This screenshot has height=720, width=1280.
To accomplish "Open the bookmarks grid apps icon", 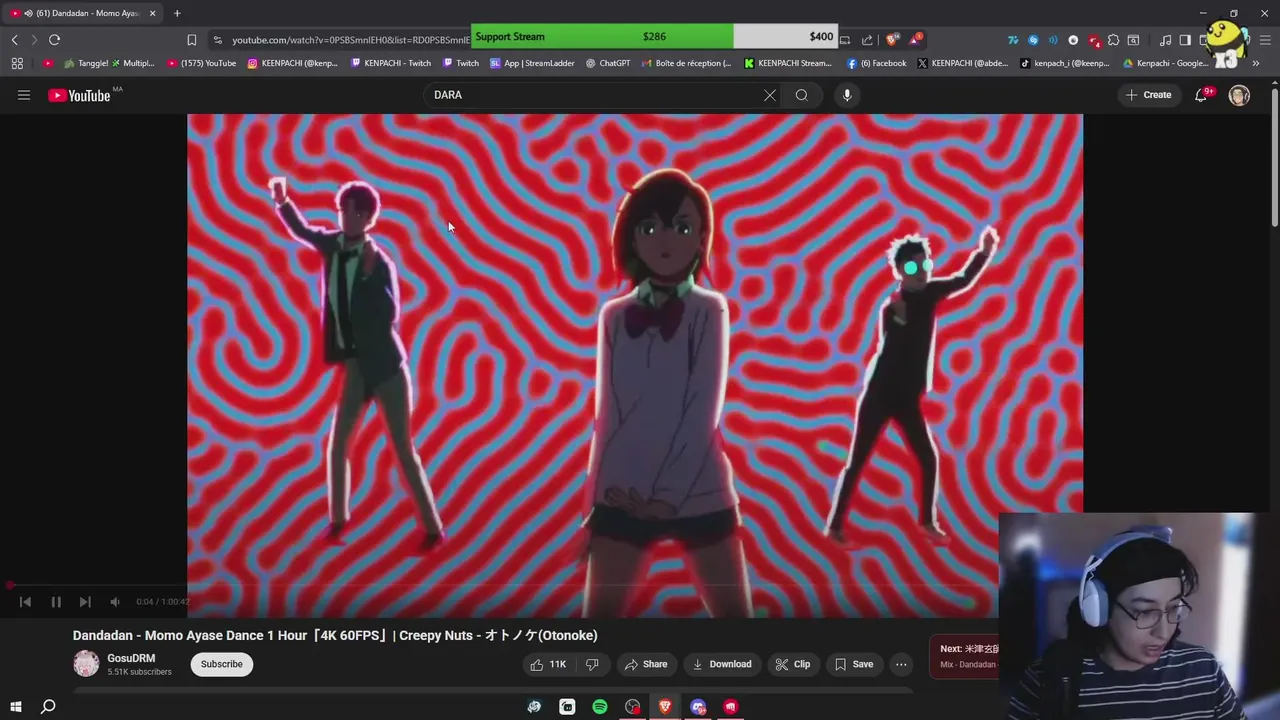I will tap(17, 63).
